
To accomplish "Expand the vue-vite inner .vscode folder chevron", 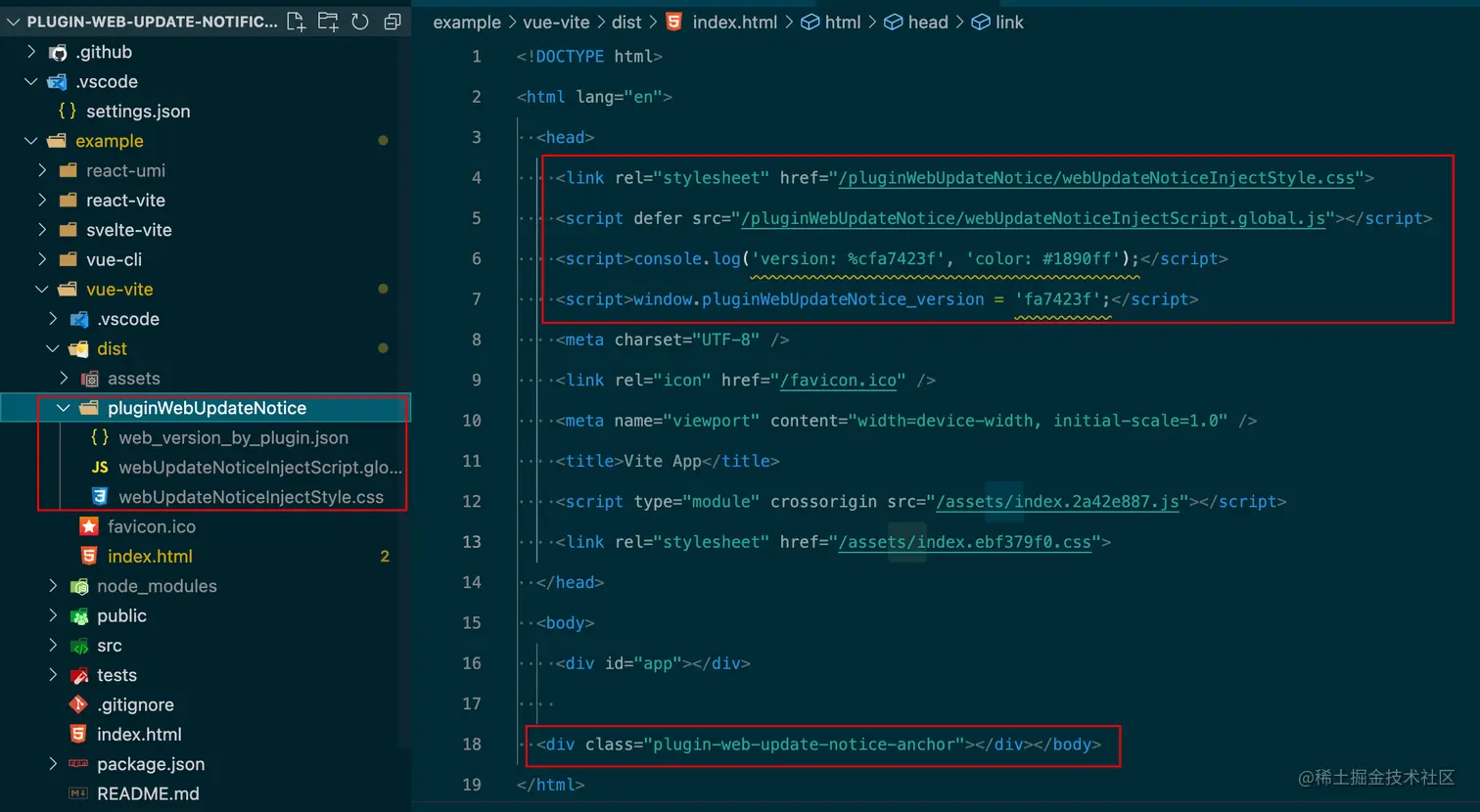I will click(x=53, y=319).
